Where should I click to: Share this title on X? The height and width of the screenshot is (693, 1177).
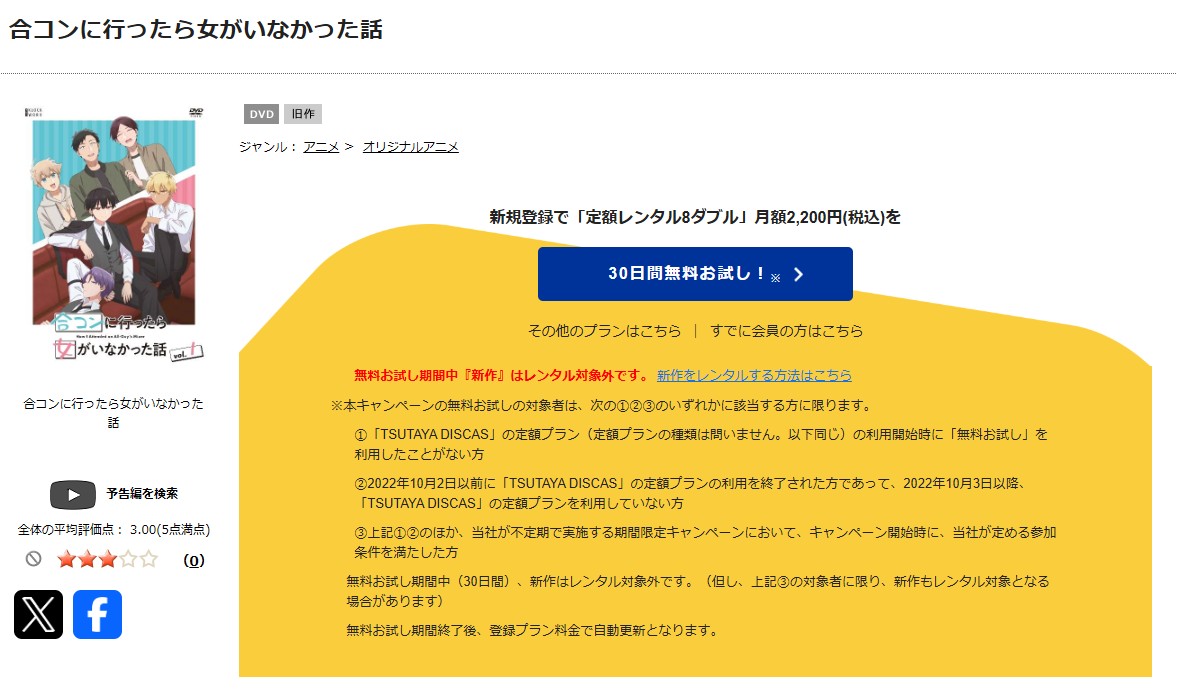pos(38,614)
